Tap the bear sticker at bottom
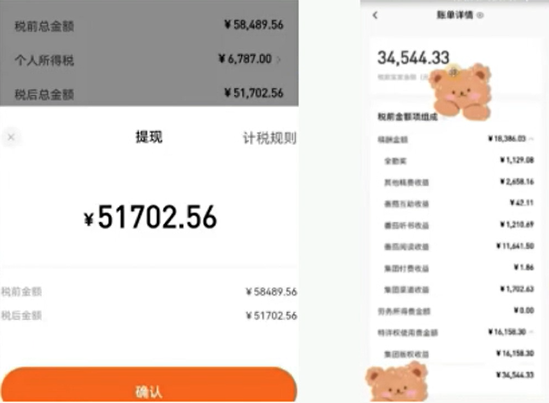 coord(397,382)
